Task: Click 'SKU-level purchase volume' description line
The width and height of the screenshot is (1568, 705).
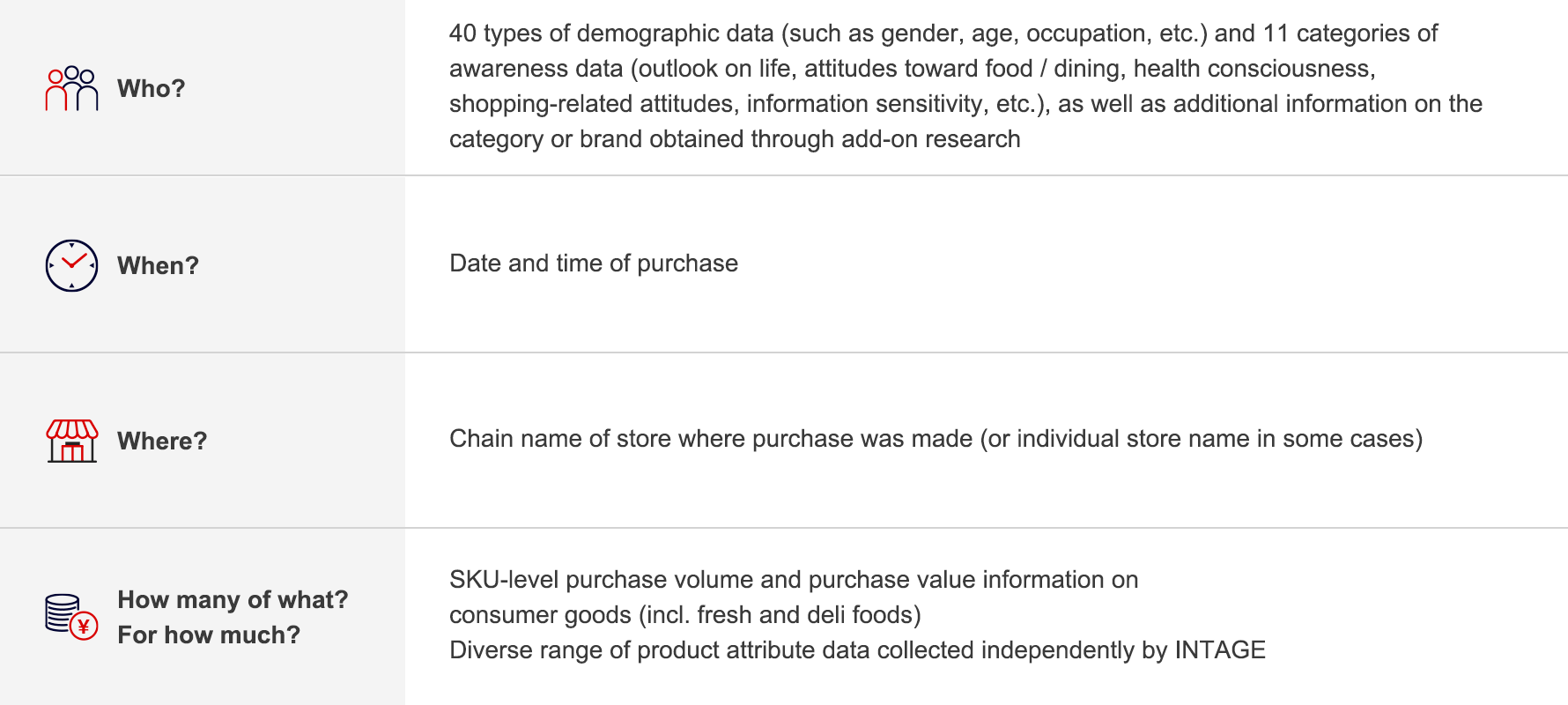Action: click(x=794, y=580)
